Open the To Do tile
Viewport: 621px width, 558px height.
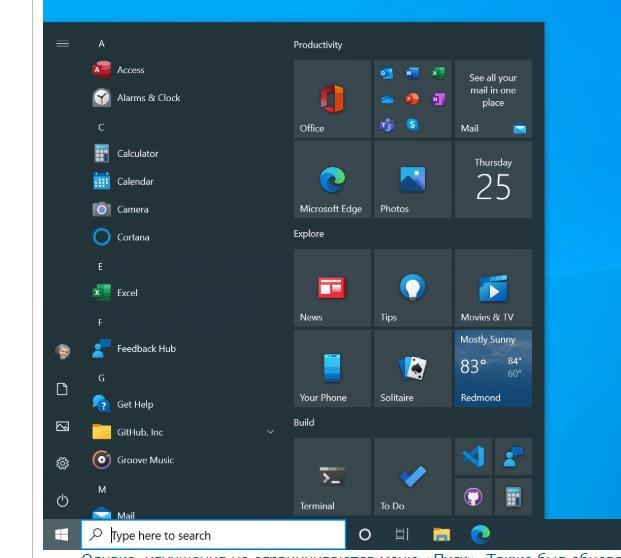coord(413,477)
